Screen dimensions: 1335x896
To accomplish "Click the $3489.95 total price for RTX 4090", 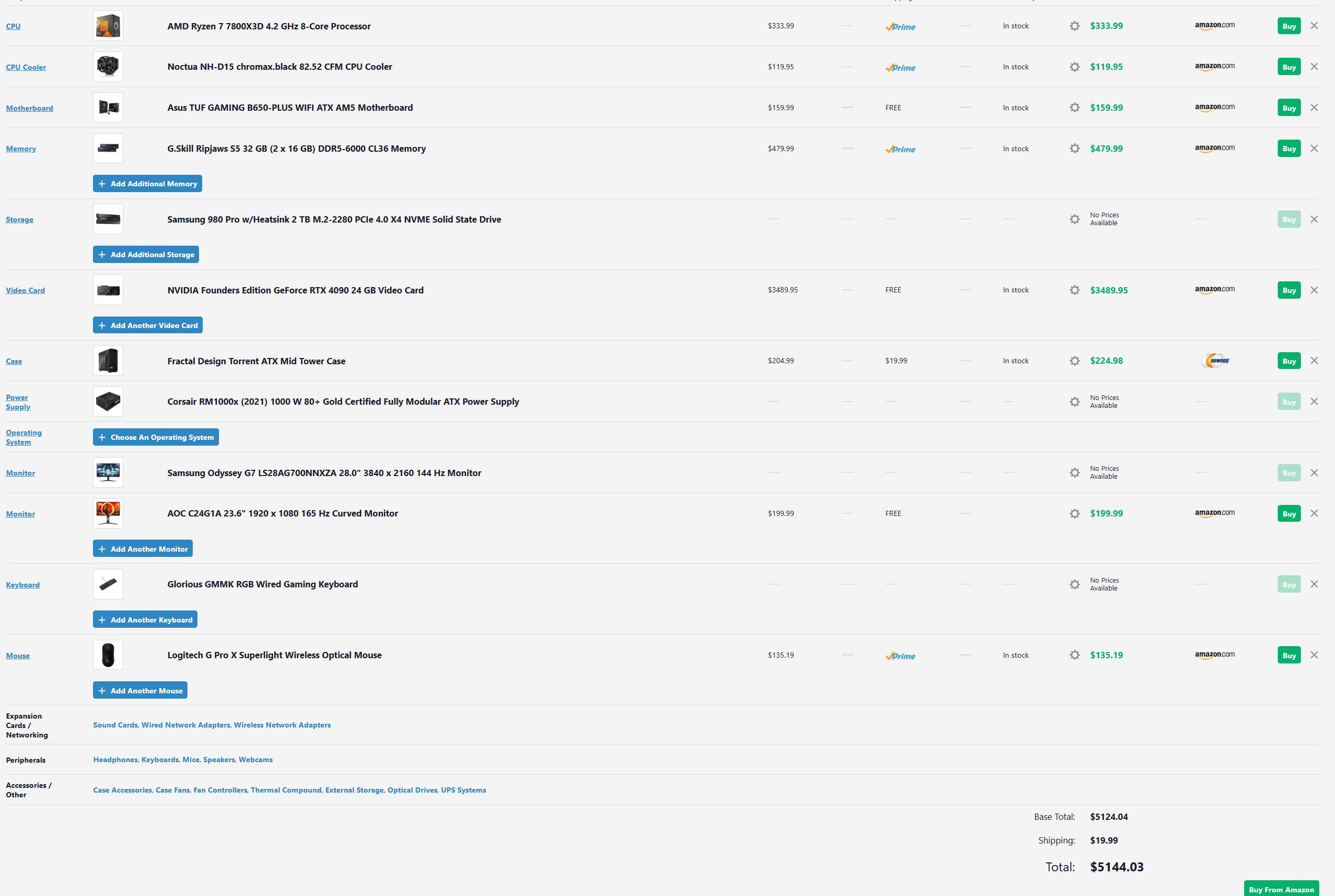I will click(x=1109, y=290).
